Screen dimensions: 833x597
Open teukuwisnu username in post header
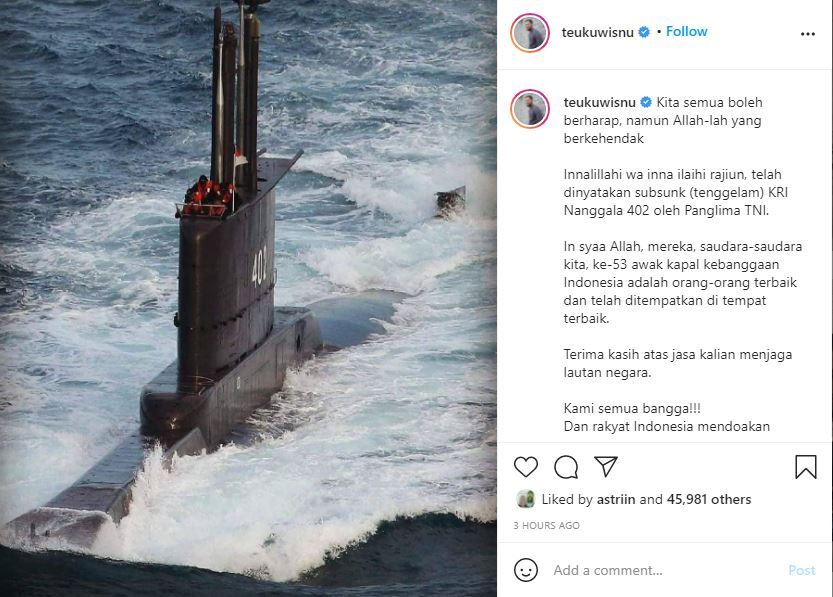pyautogui.click(x=598, y=32)
